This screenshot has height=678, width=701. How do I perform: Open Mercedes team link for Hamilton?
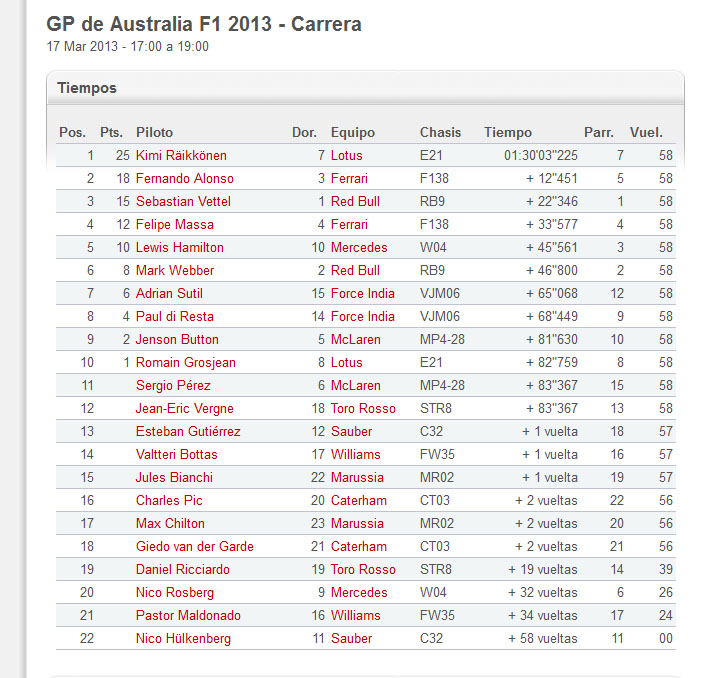click(359, 248)
